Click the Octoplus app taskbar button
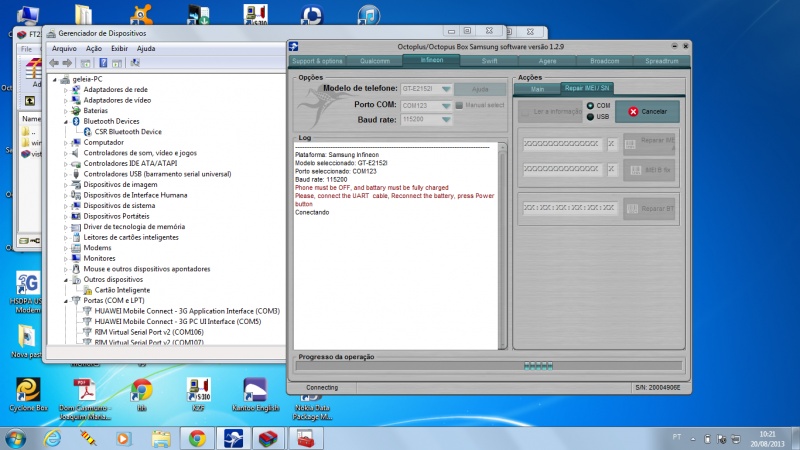Viewport: 800px width, 450px height. pos(233,439)
